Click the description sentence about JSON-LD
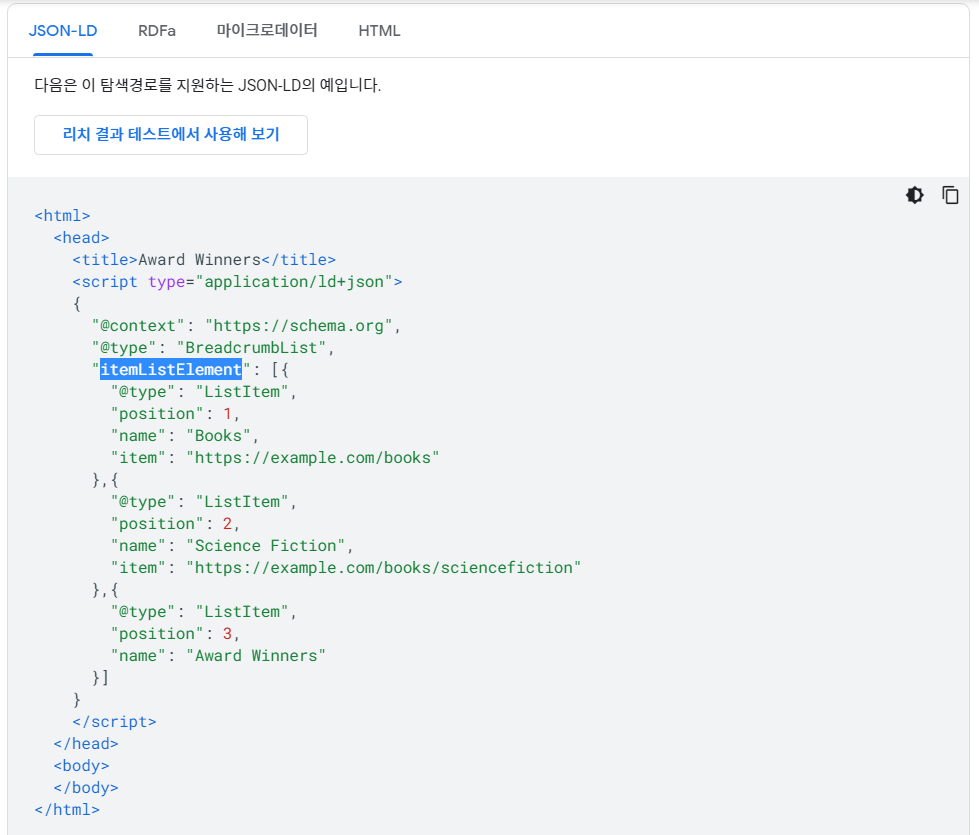 [x=207, y=85]
